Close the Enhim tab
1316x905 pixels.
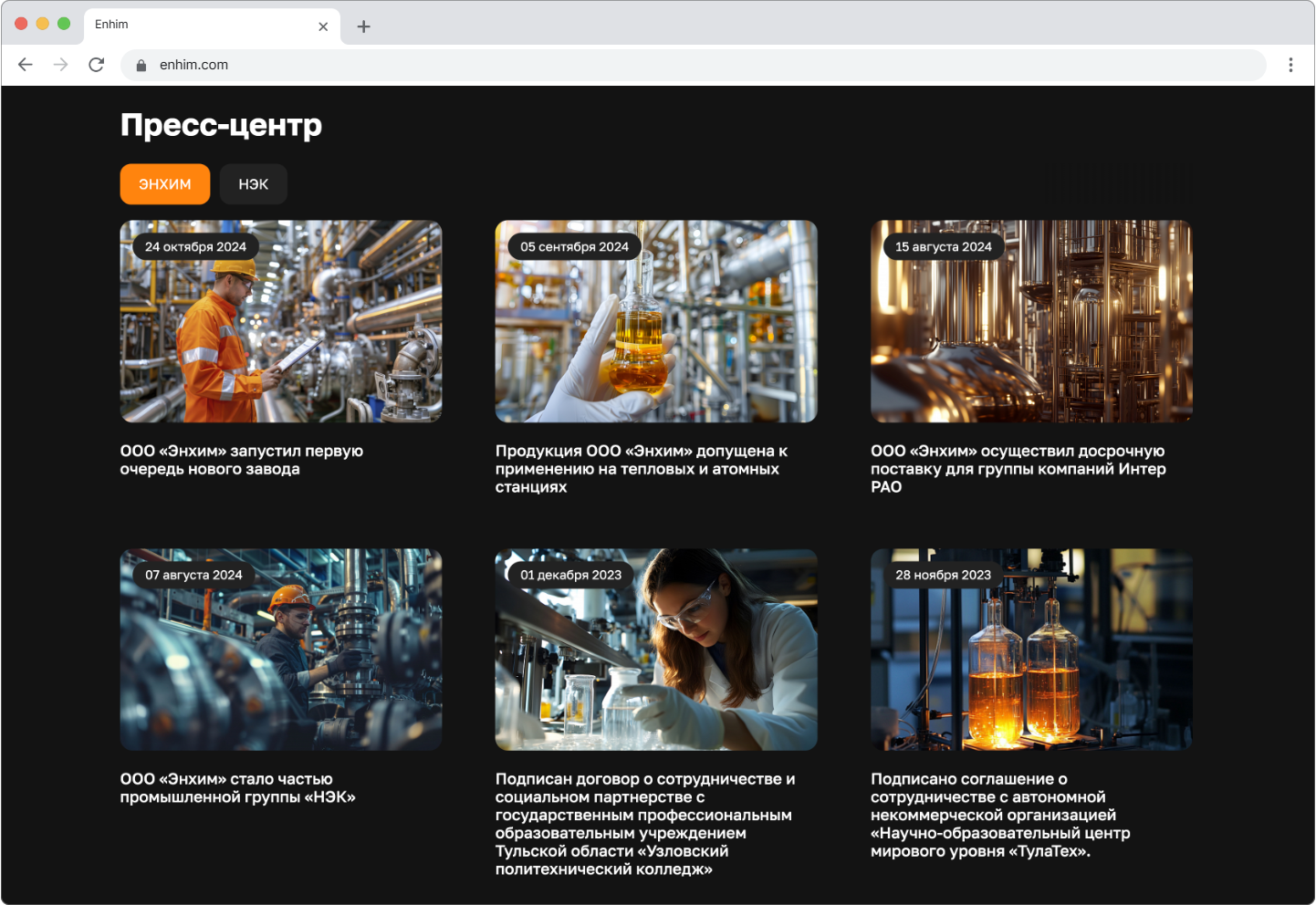pyautogui.click(x=323, y=26)
